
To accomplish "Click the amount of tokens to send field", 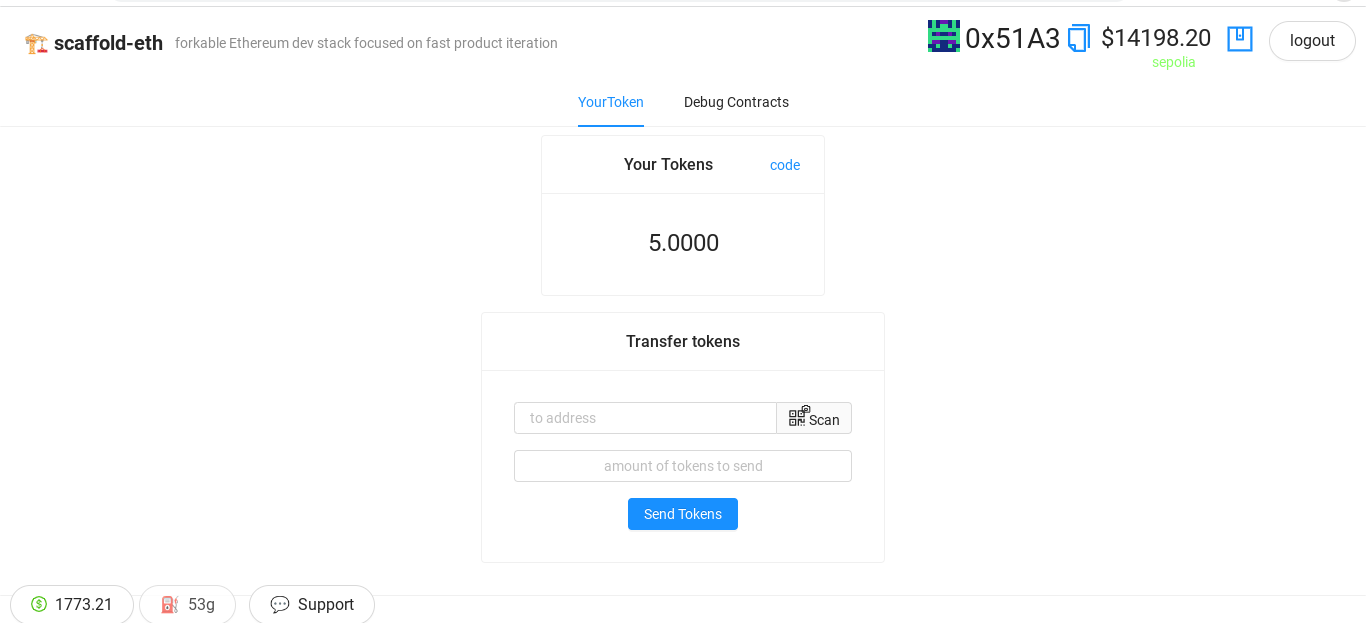I will 683,465.
